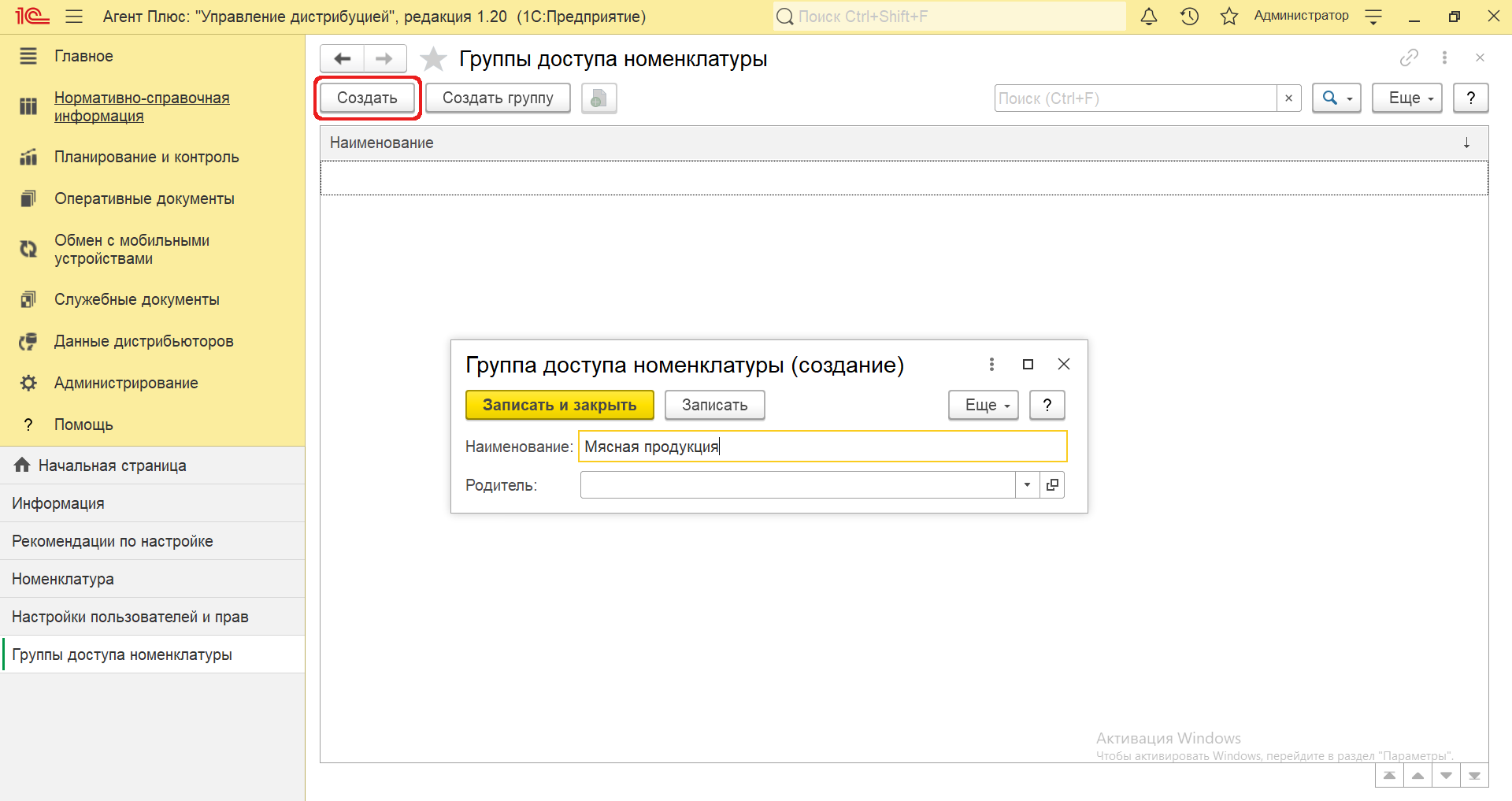Copy link to this page icon
Image resolution: width=1512 pixels, height=801 pixels.
tap(1409, 57)
